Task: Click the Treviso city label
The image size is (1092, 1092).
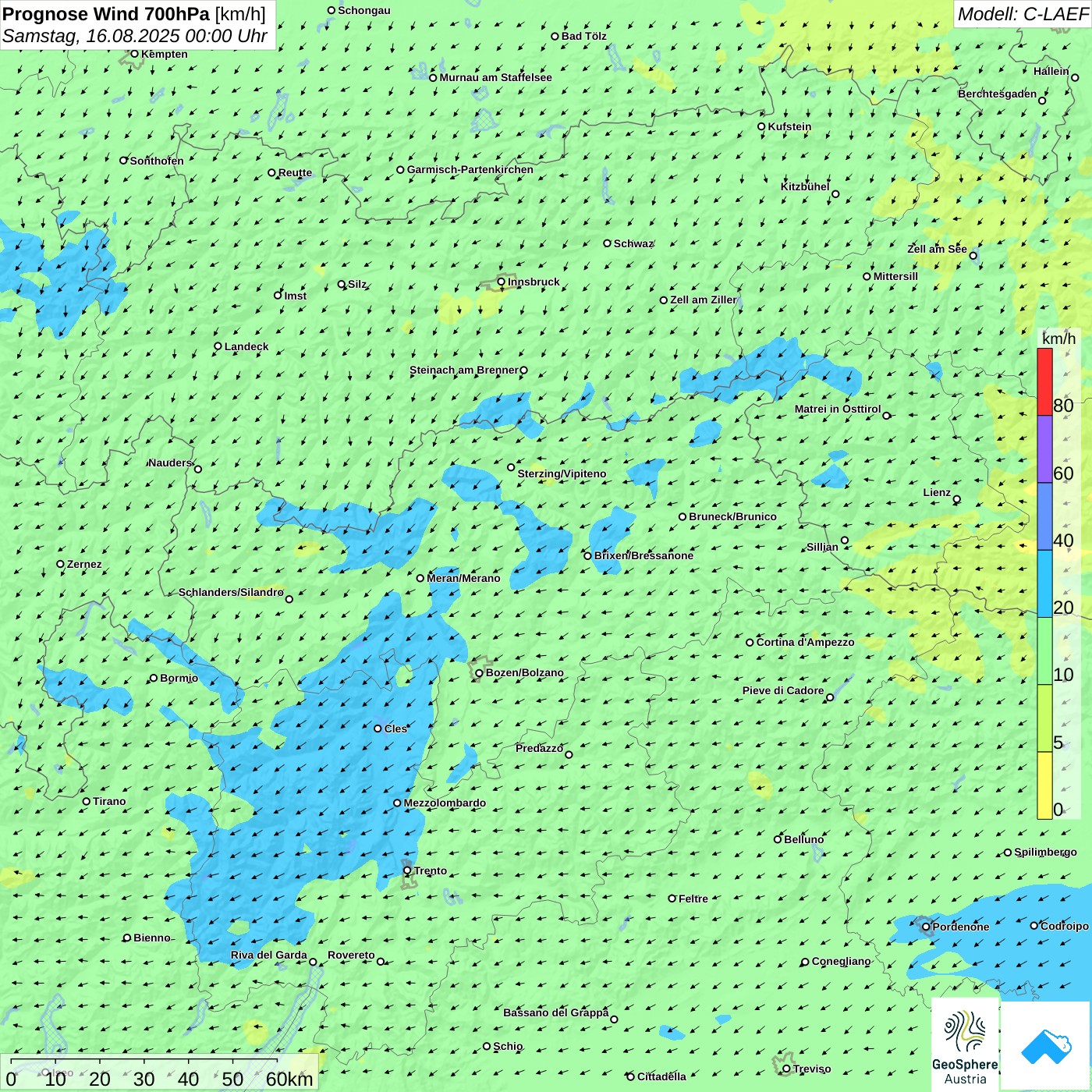Action: coord(812,1069)
